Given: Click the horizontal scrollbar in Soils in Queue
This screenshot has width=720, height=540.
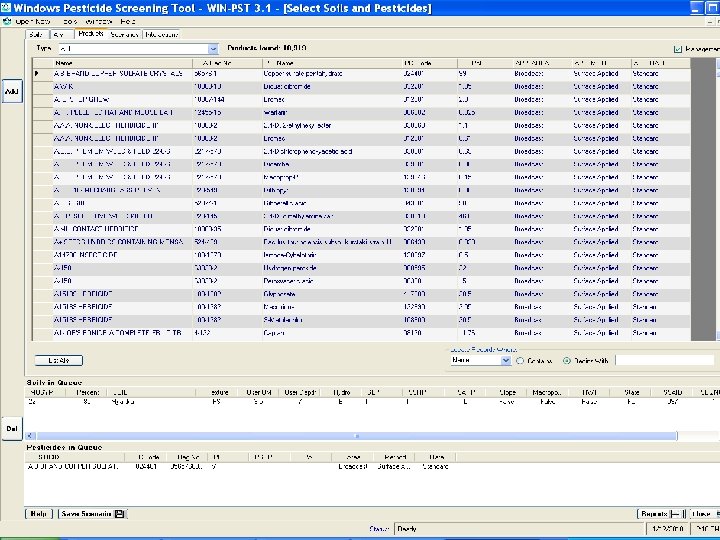Looking at the screenshot, I should point(356,436).
